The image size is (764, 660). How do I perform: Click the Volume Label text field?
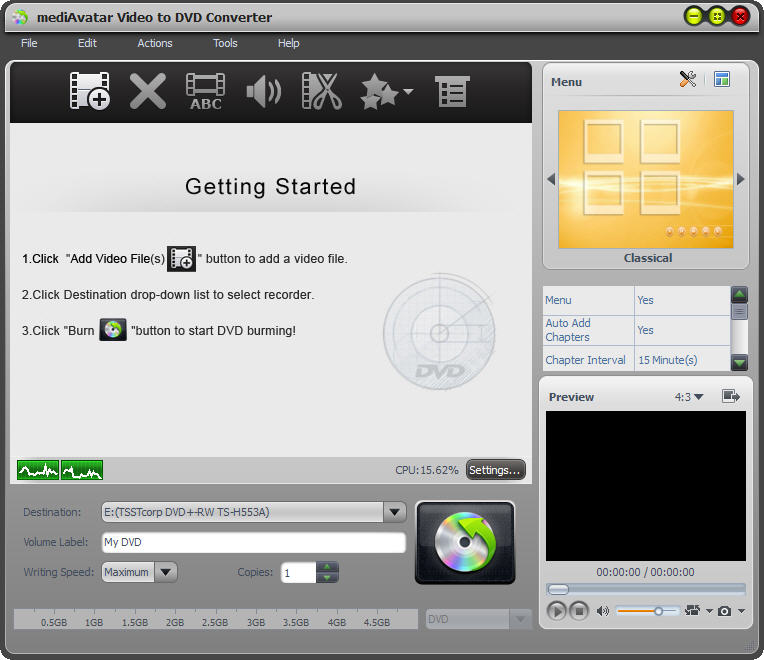[x=254, y=542]
